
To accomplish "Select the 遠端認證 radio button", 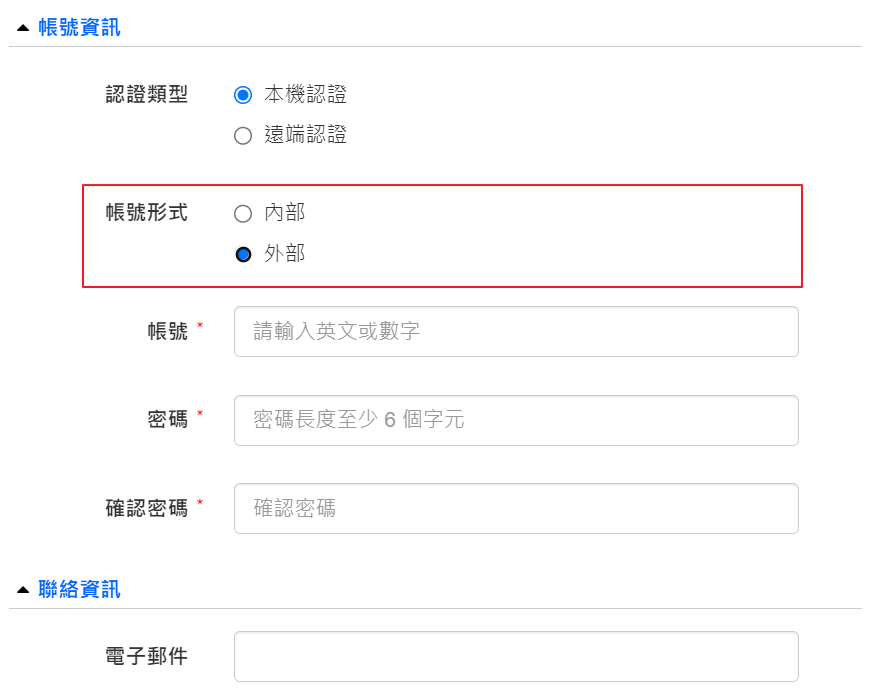I will 243,135.
